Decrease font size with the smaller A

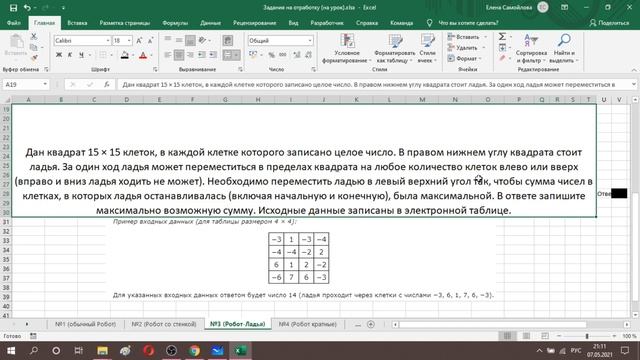pyautogui.click(x=150, y=40)
